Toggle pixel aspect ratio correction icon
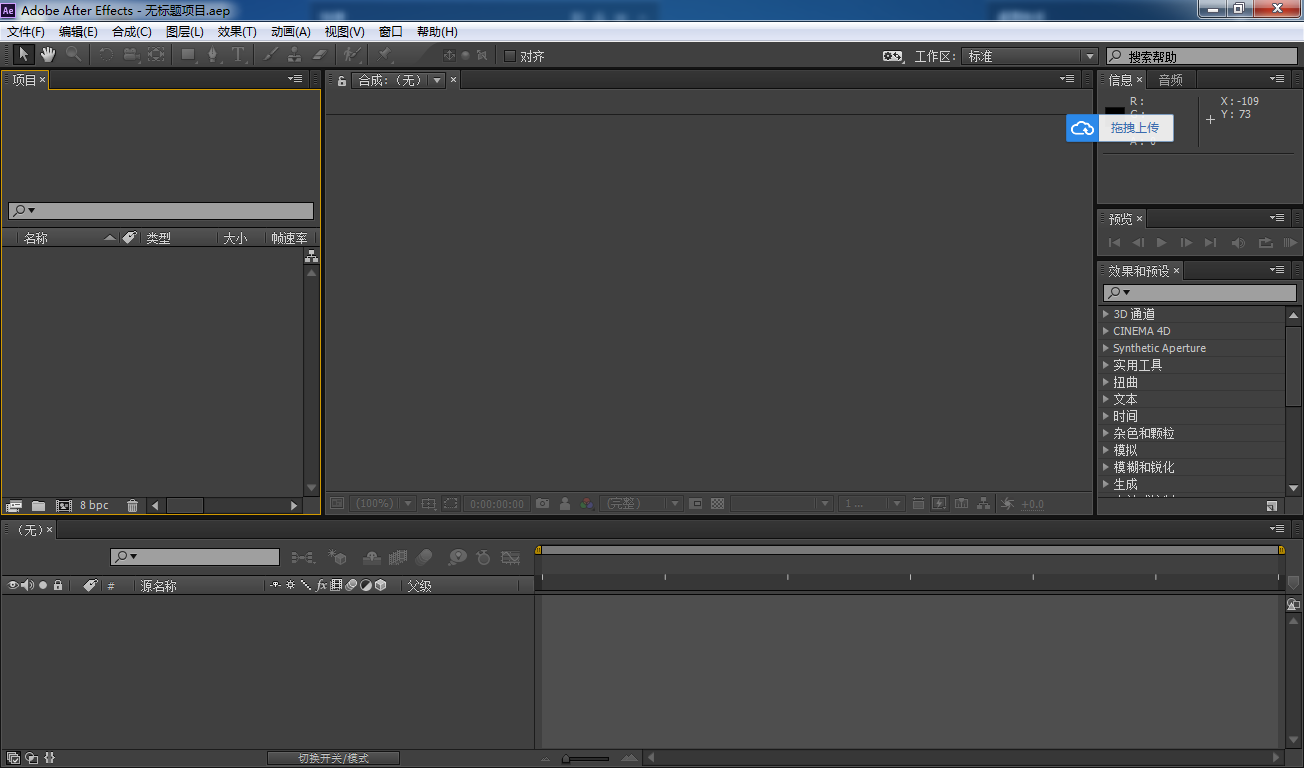The height and width of the screenshot is (768, 1304). pyautogui.click(x=916, y=504)
